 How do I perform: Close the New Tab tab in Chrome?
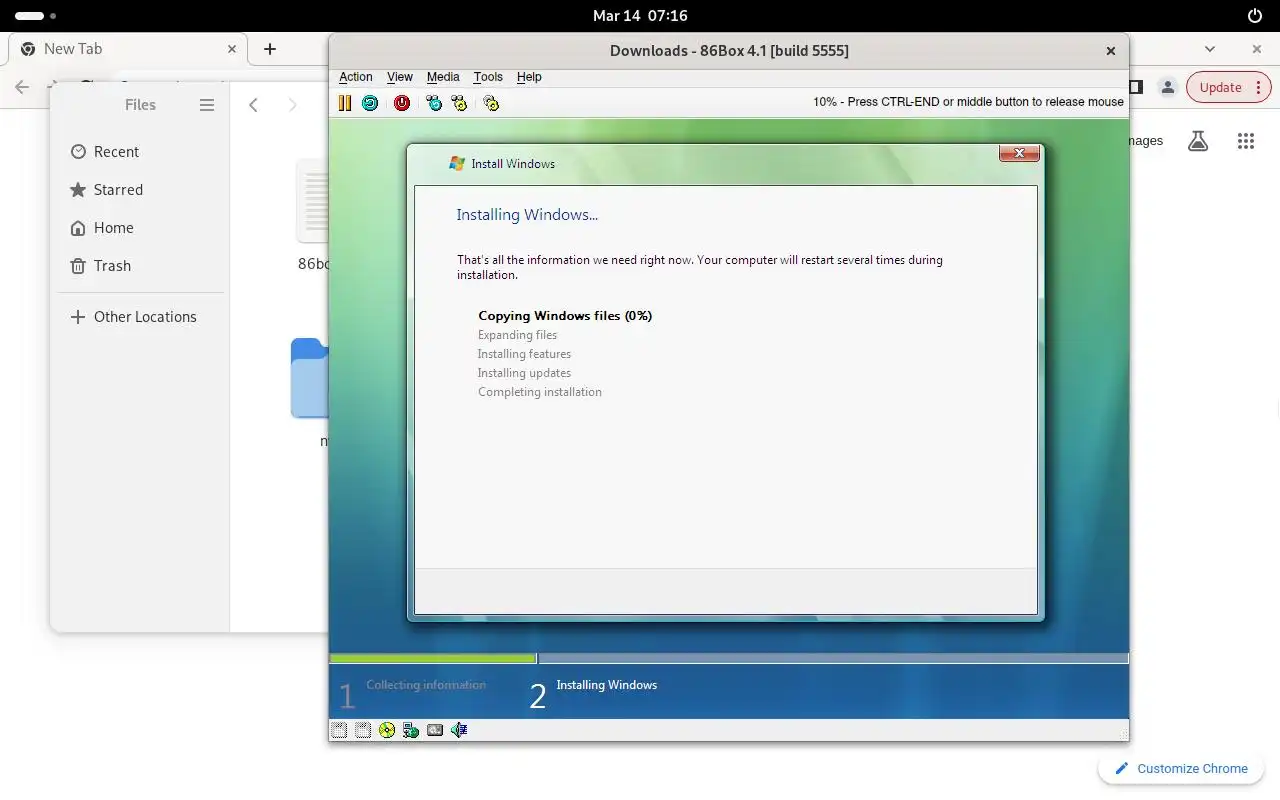[x=232, y=49]
